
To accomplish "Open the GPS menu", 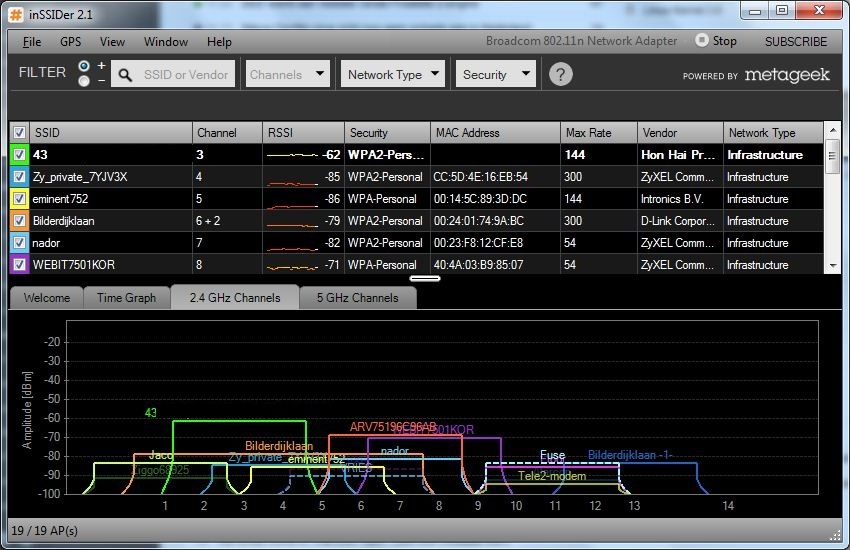I will coord(70,42).
